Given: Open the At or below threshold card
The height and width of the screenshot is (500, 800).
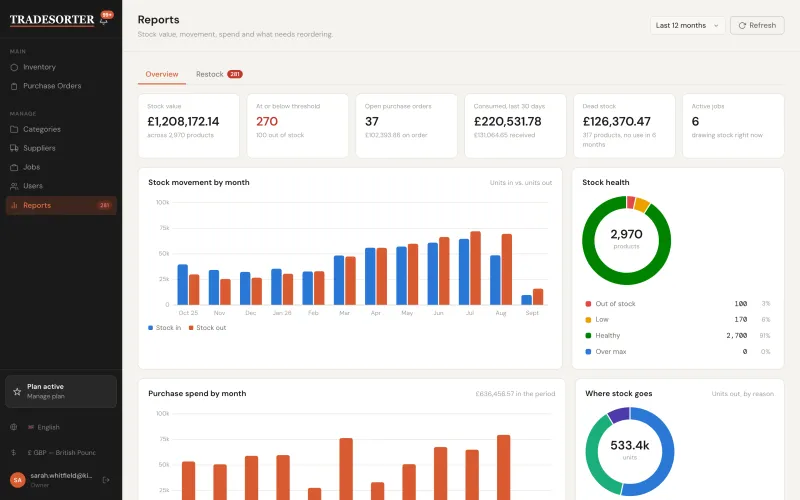Looking at the screenshot, I should [297, 126].
